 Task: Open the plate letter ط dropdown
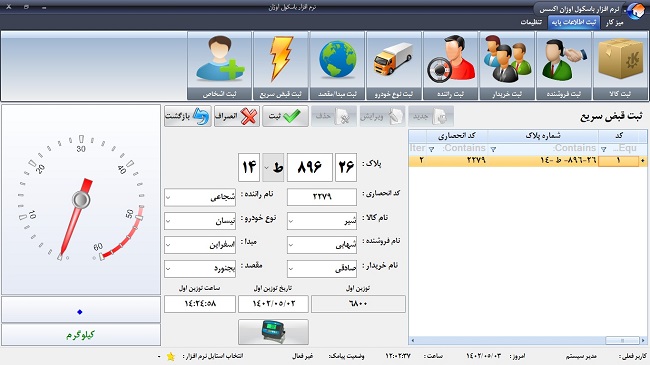[x=267, y=167]
